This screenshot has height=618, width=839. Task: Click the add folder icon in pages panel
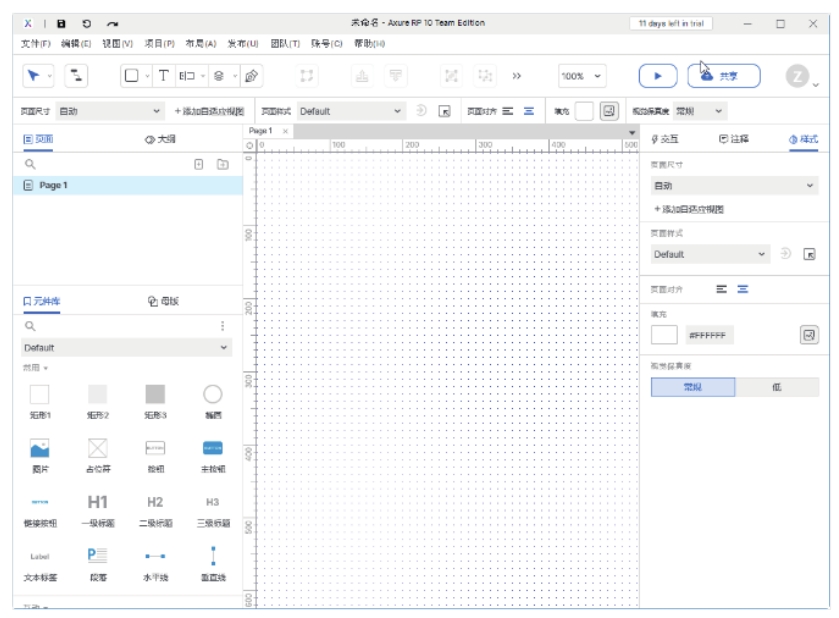pos(223,163)
